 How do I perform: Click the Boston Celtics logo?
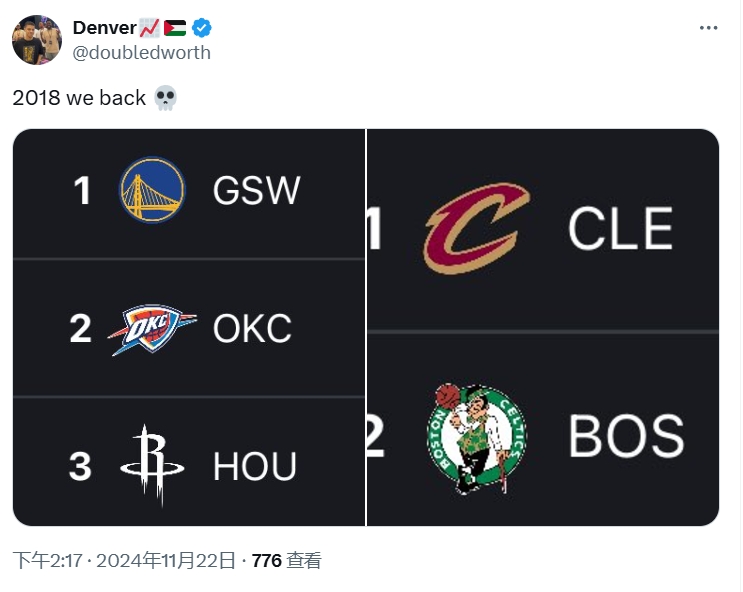(476, 437)
